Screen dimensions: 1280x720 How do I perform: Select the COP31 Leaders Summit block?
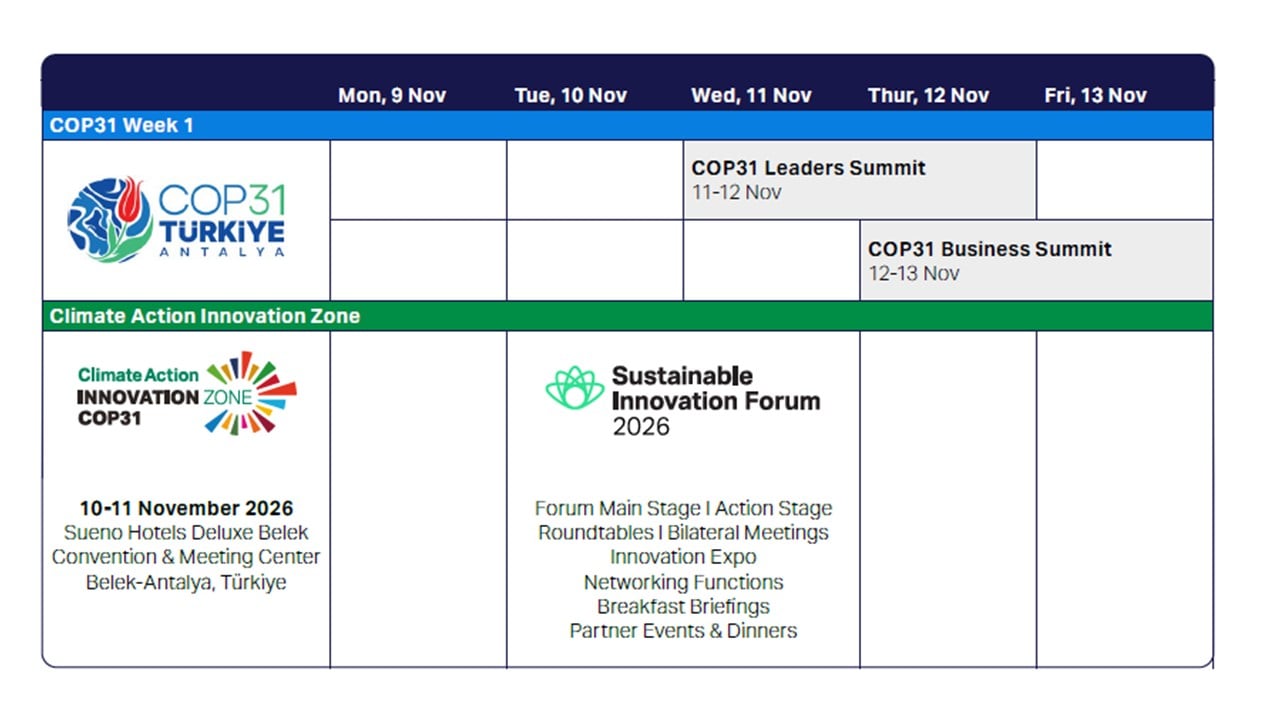[x=860, y=180]
